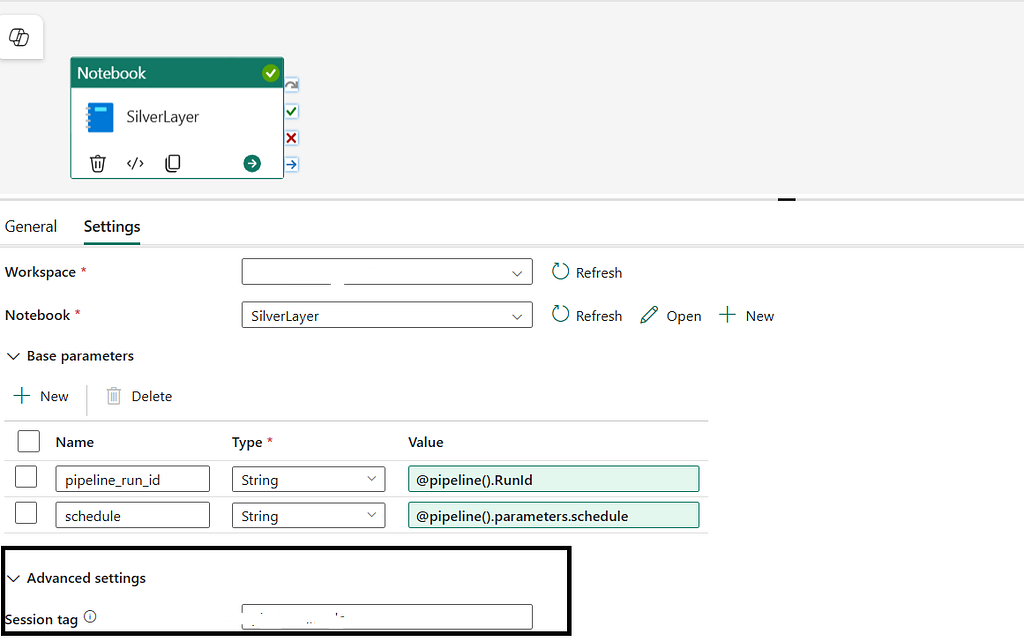Screen dimensions: 1024x640
Task: Select the on-completion blue arrow connector
Action: 292,165
